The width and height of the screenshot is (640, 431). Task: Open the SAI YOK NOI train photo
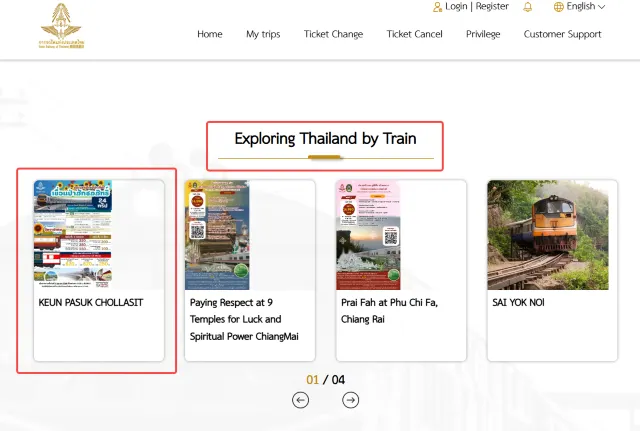[548, 235]
